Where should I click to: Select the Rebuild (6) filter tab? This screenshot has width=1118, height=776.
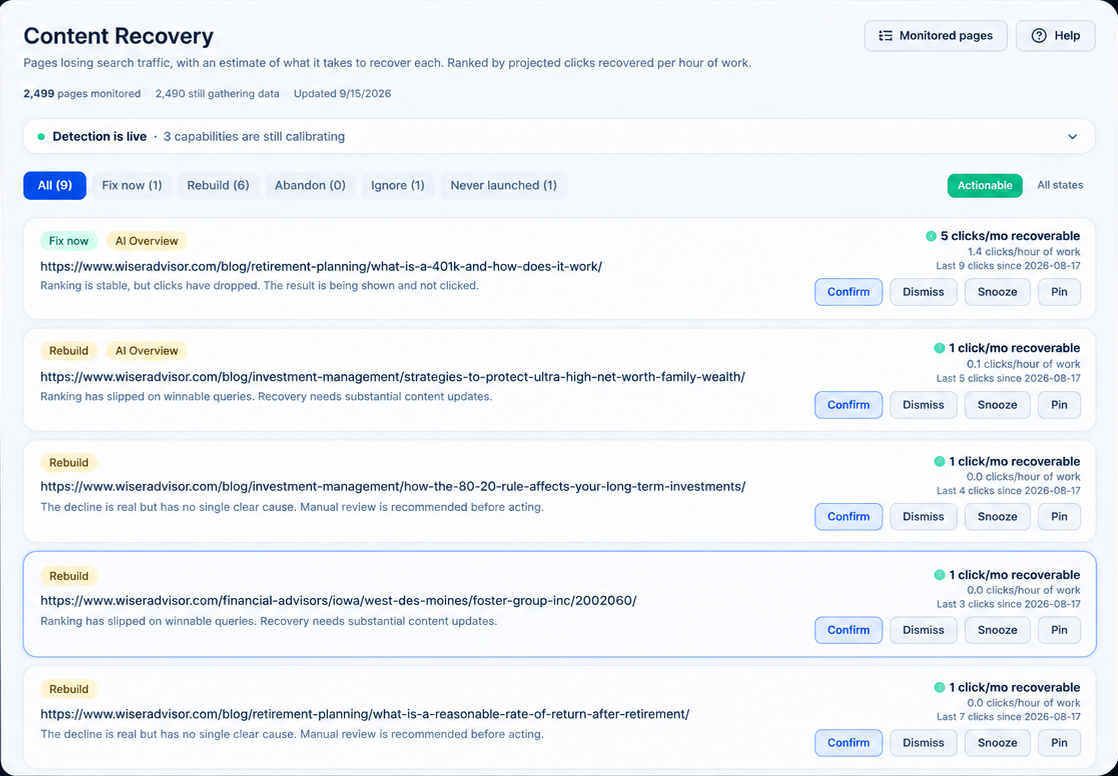click(218, 185)
